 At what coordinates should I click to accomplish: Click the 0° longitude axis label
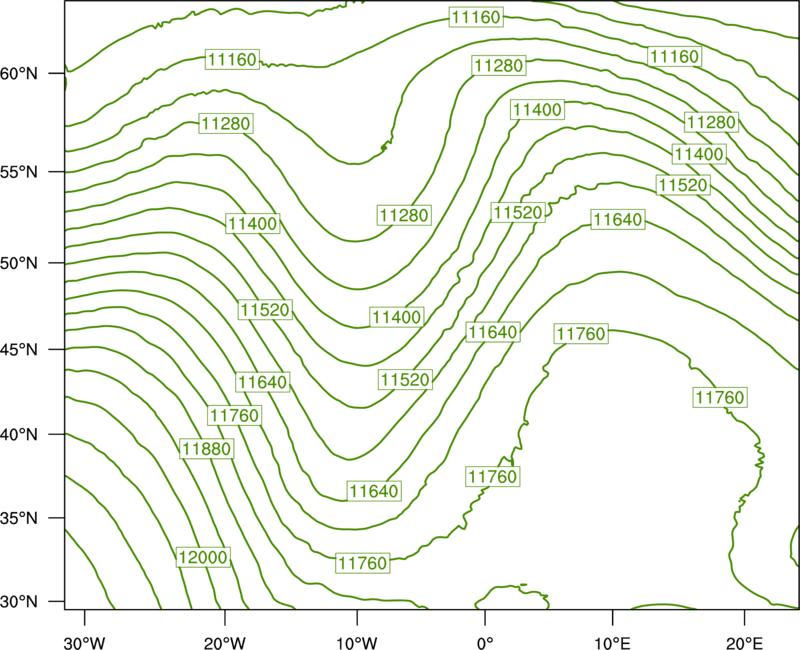tap(485, 643)
